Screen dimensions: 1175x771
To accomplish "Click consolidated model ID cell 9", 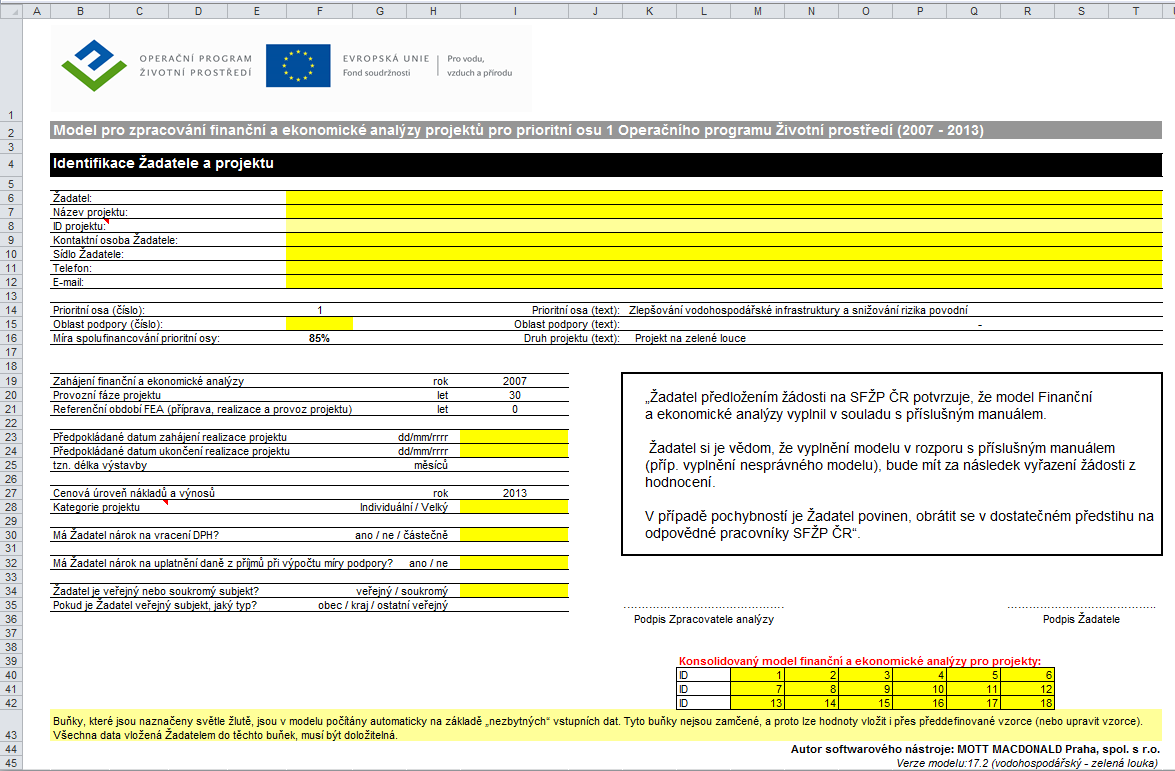I will [x=866, y=689].
